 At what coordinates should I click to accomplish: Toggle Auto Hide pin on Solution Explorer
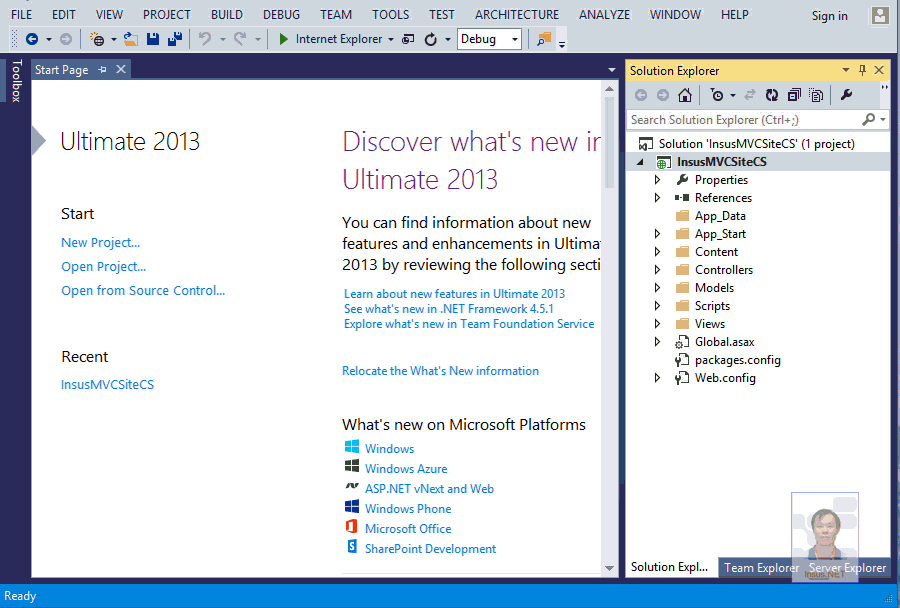(862, 70)
